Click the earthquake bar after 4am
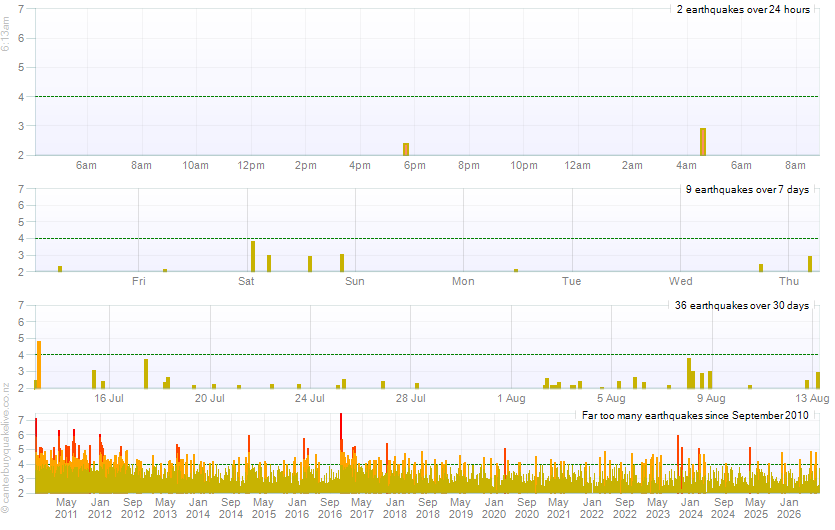 pyautogui.click(x=703, y=142)
